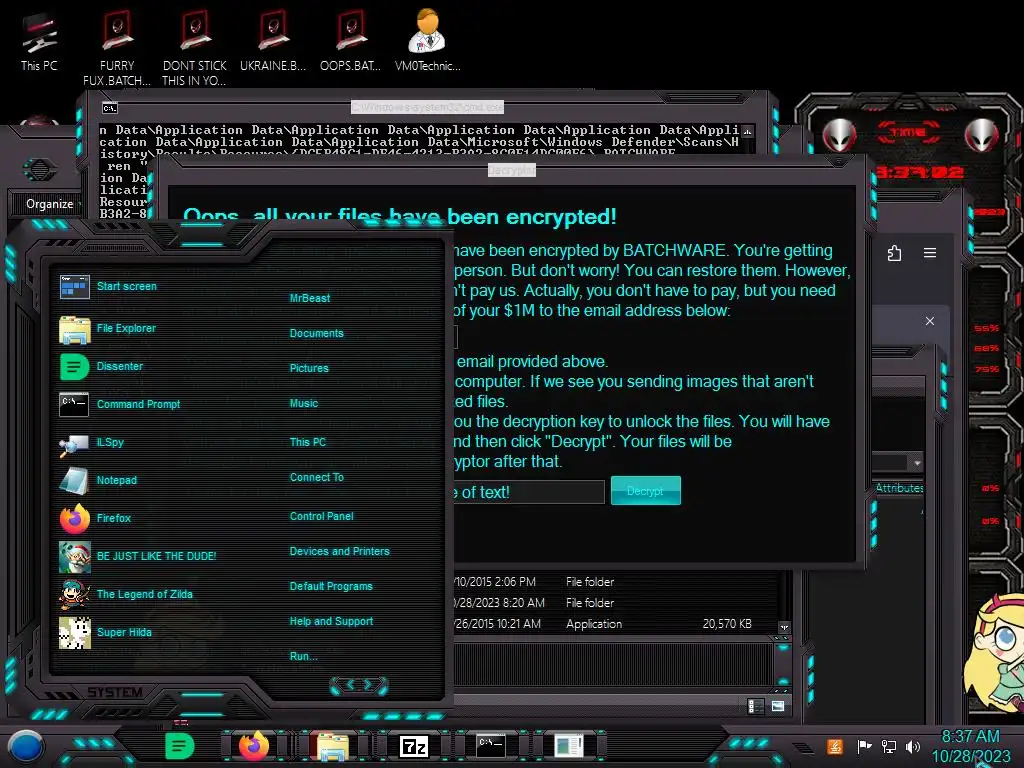Click the cmd.exe window title bar

coord(428,107)
